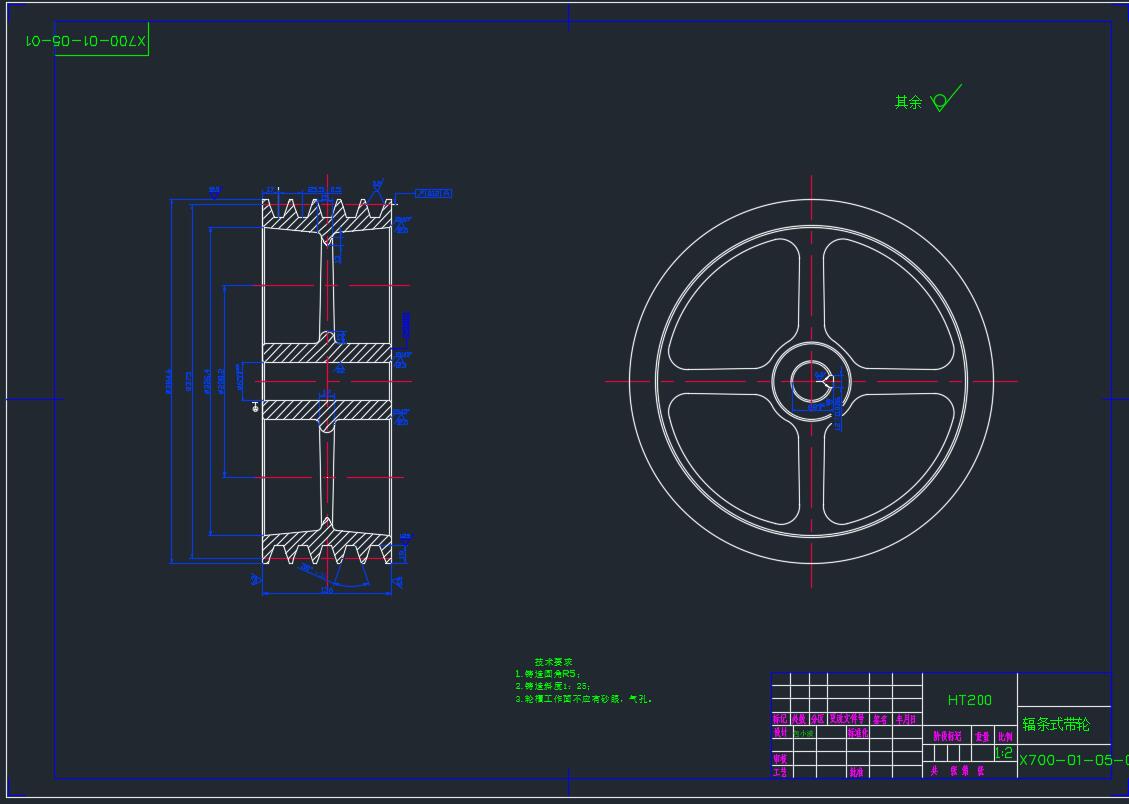Select the third technical note about sand holes
This screenshot has height=804, width=1129.
pyautogui.click(x=583, y=699)
